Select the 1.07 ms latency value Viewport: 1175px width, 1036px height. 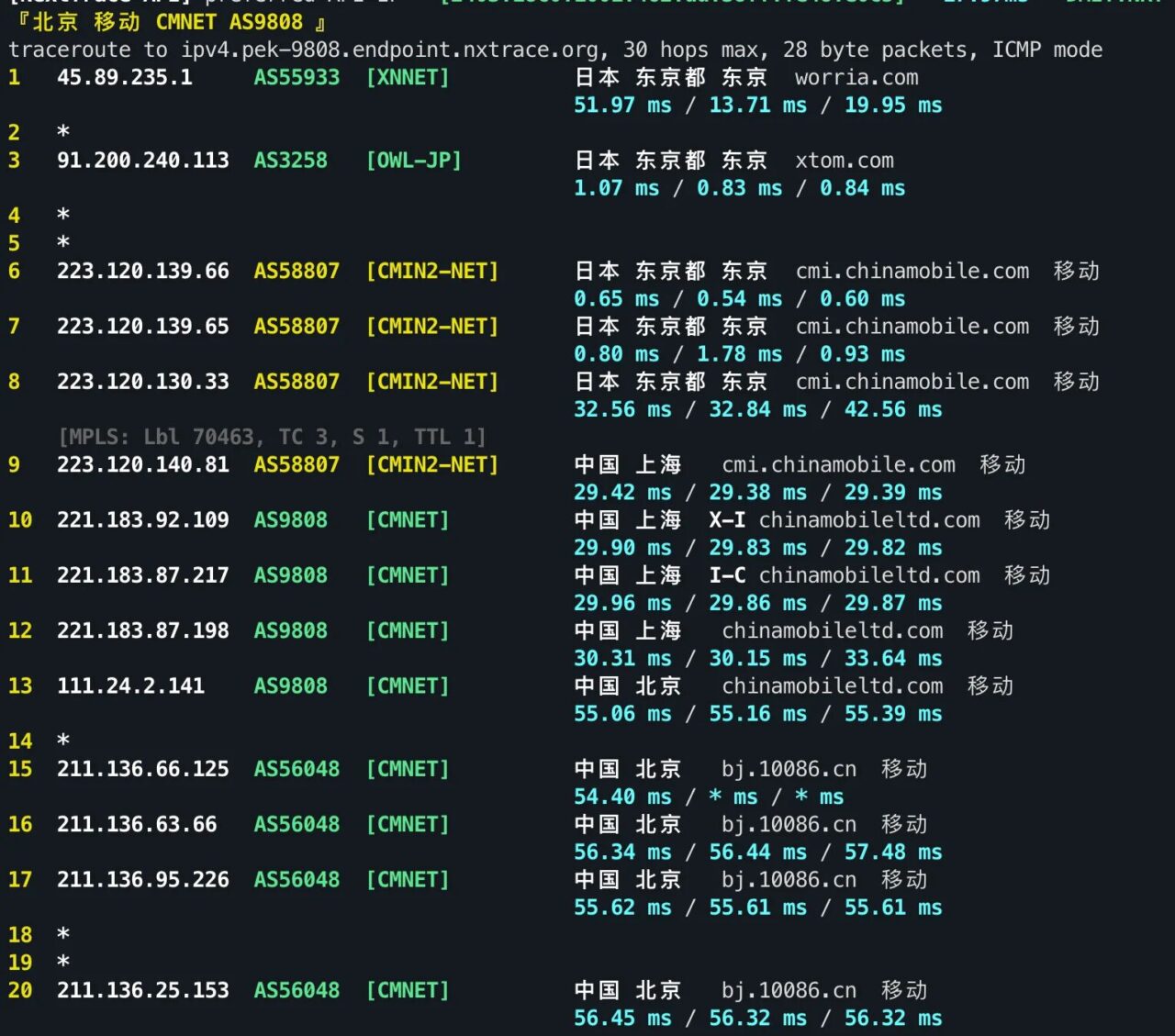[616, 188]
